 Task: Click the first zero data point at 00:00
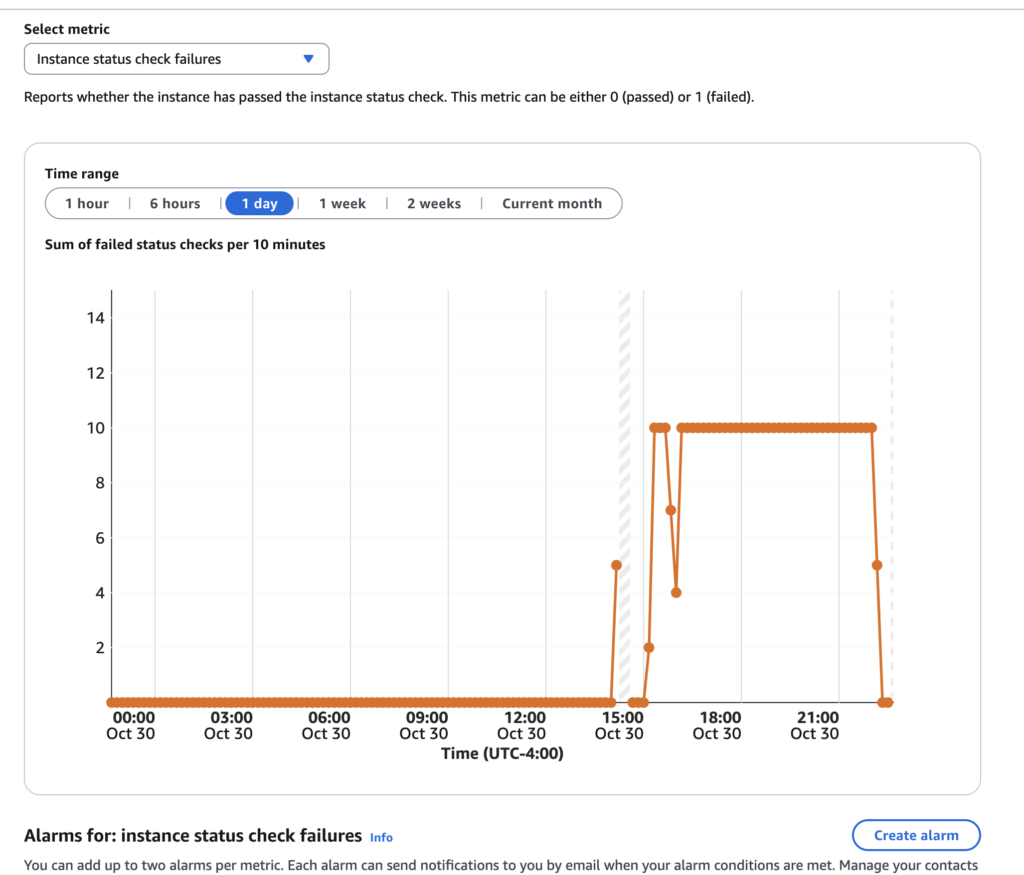coord(112,702)
